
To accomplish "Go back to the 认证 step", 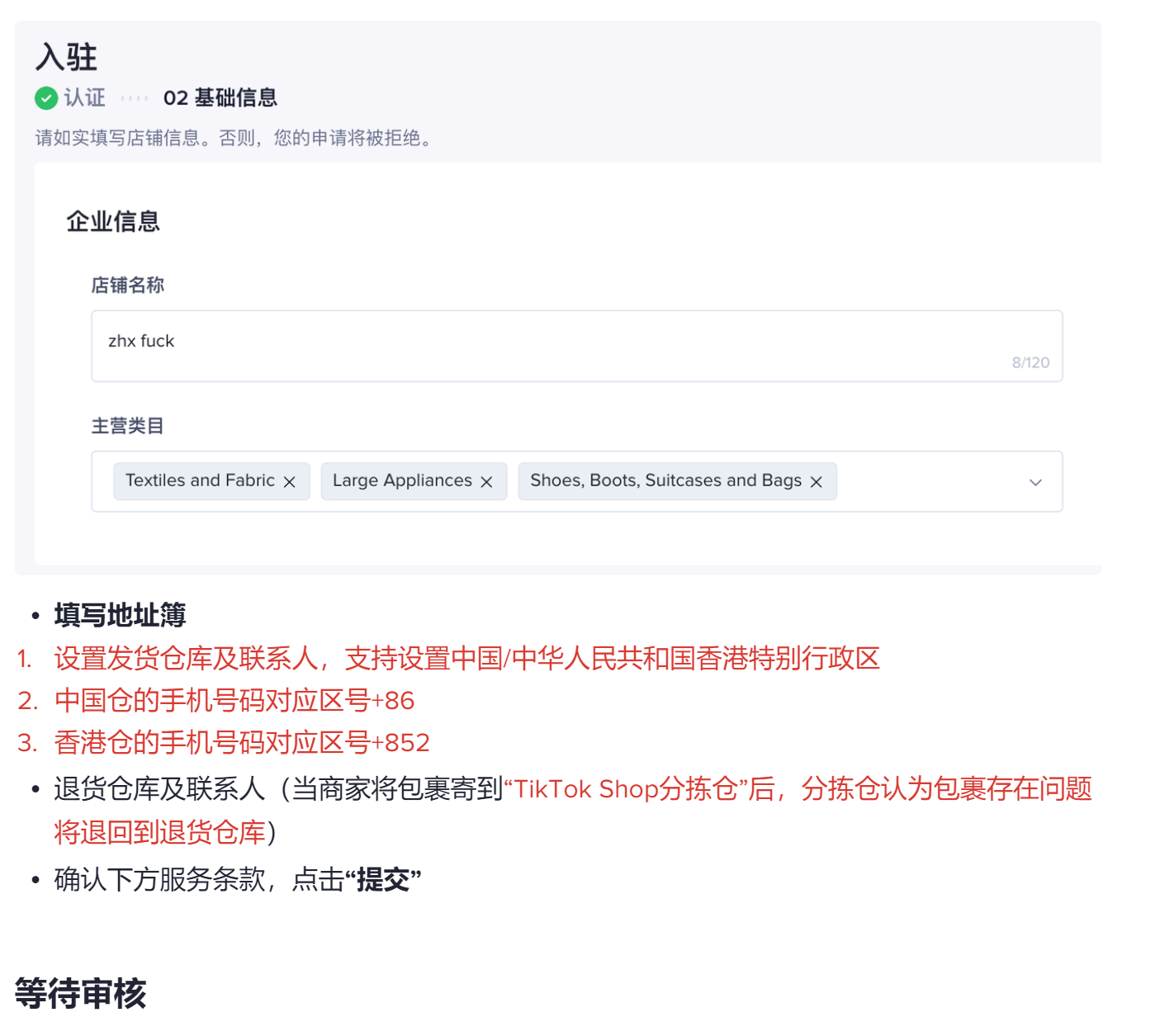I will point(84,98).
